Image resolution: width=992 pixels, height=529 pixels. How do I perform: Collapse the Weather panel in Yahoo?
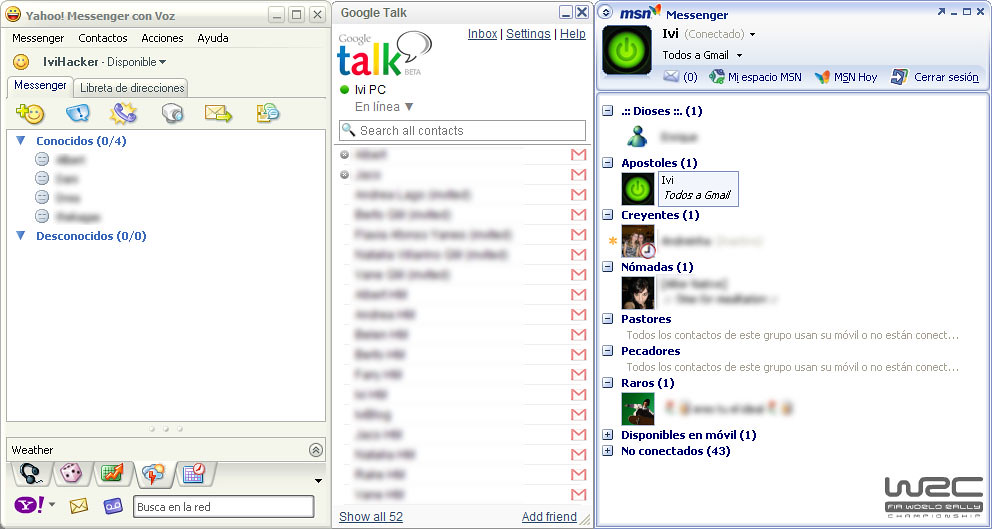(x=316, y=450)
